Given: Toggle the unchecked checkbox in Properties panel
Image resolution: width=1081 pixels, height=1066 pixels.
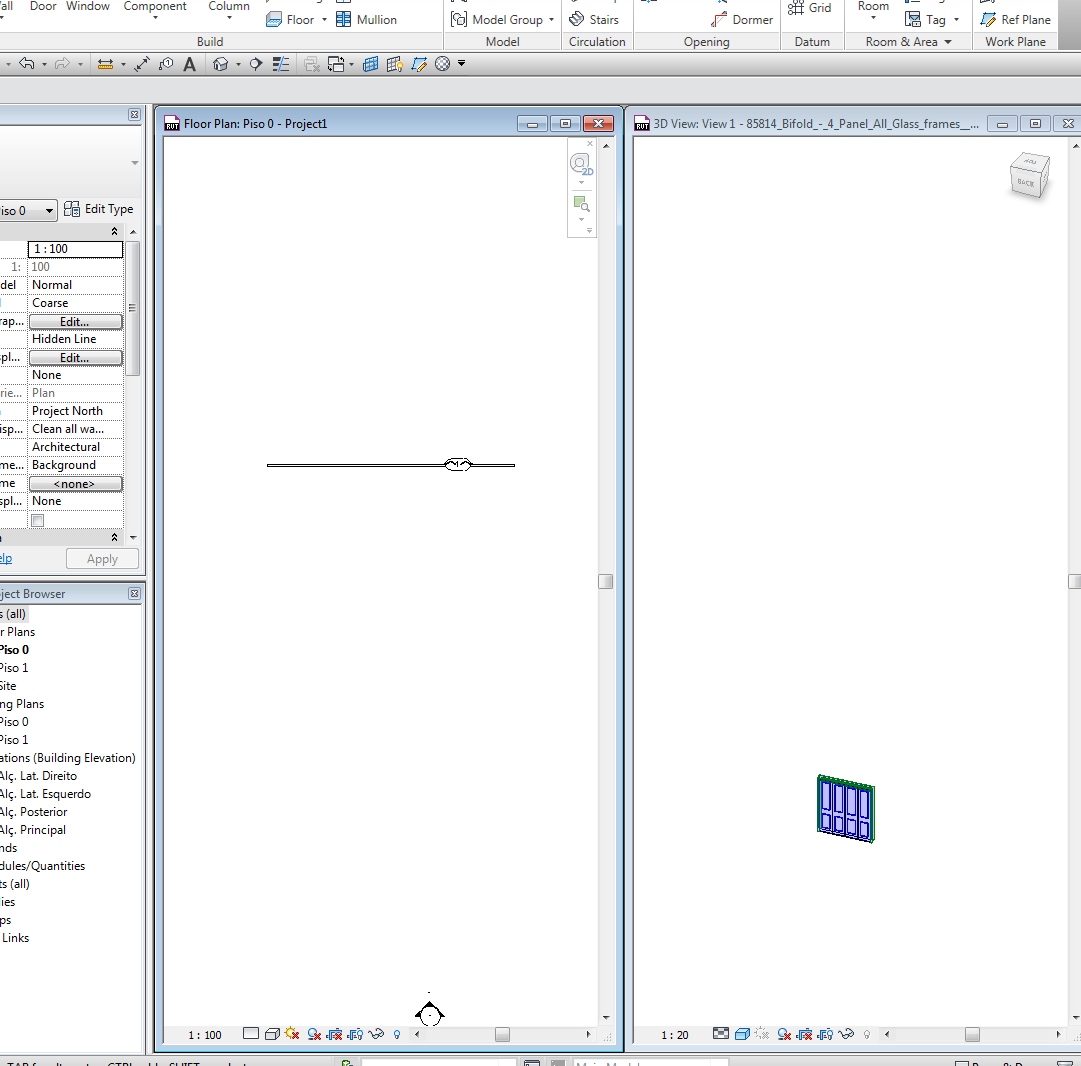Looking at the screenshot, I should (x=38, y=520).
